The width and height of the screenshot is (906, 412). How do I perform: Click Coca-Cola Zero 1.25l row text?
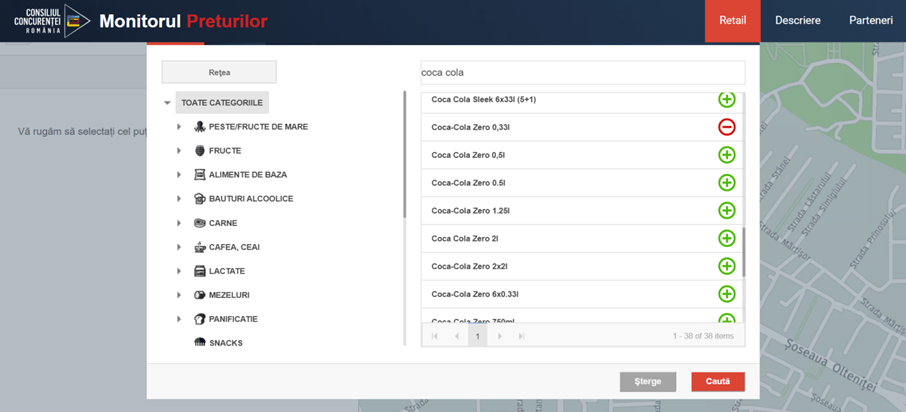[470, 210]
